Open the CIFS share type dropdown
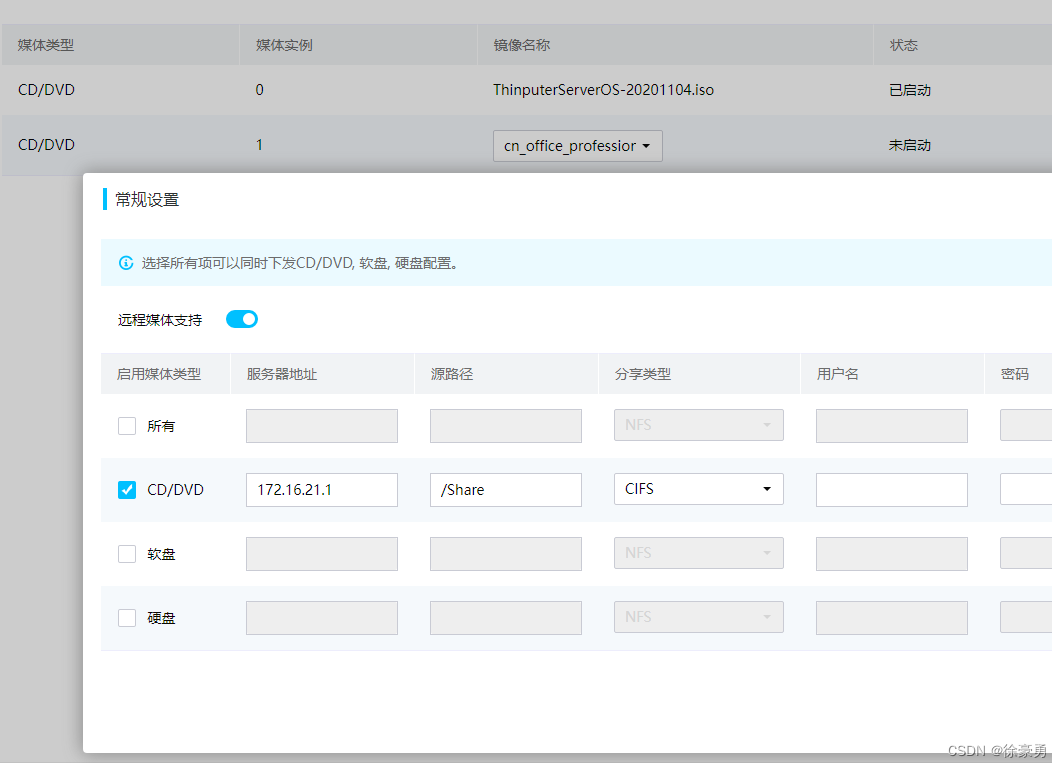The image size is (1062, 767). [698, 489]
